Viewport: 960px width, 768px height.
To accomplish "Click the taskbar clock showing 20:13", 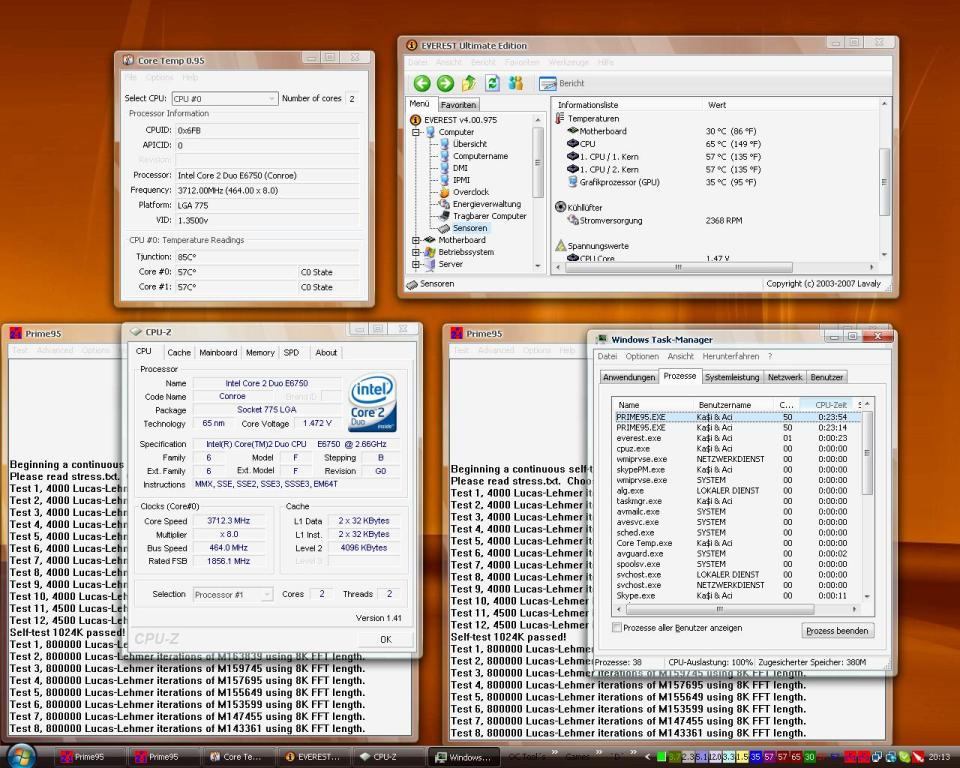I will tap(939, 757).
